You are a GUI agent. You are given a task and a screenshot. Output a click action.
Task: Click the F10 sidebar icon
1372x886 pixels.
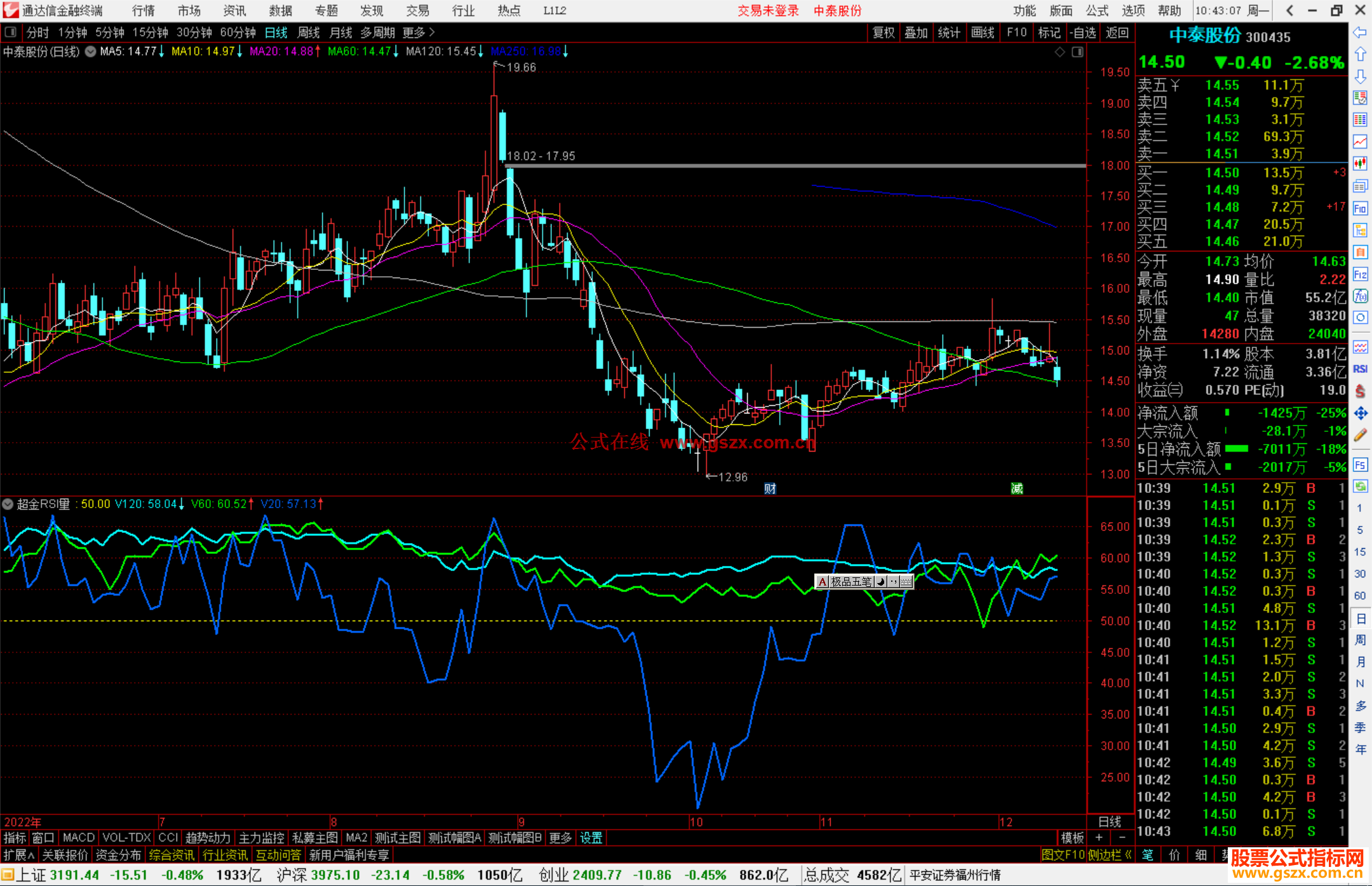click(1360, 208)
